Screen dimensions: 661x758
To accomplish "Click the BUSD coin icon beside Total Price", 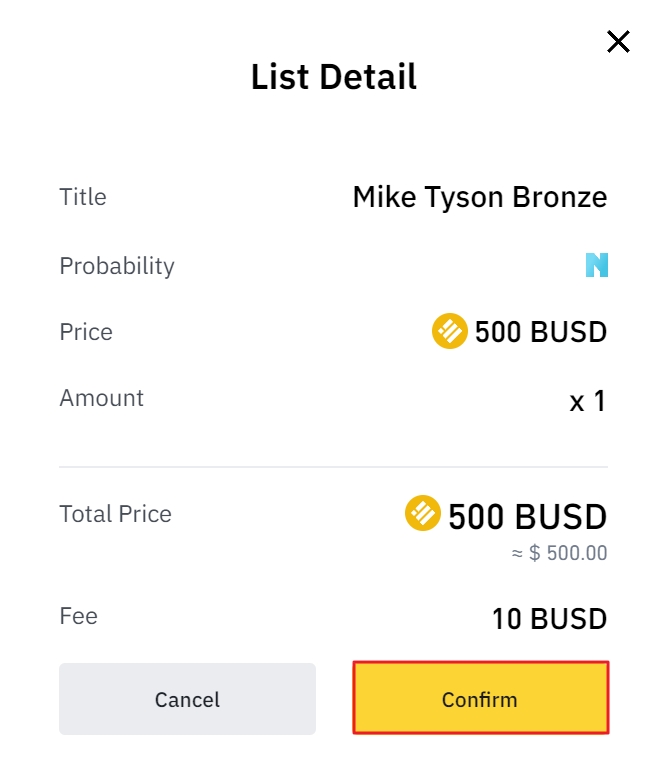I will (x=423, y=514).
